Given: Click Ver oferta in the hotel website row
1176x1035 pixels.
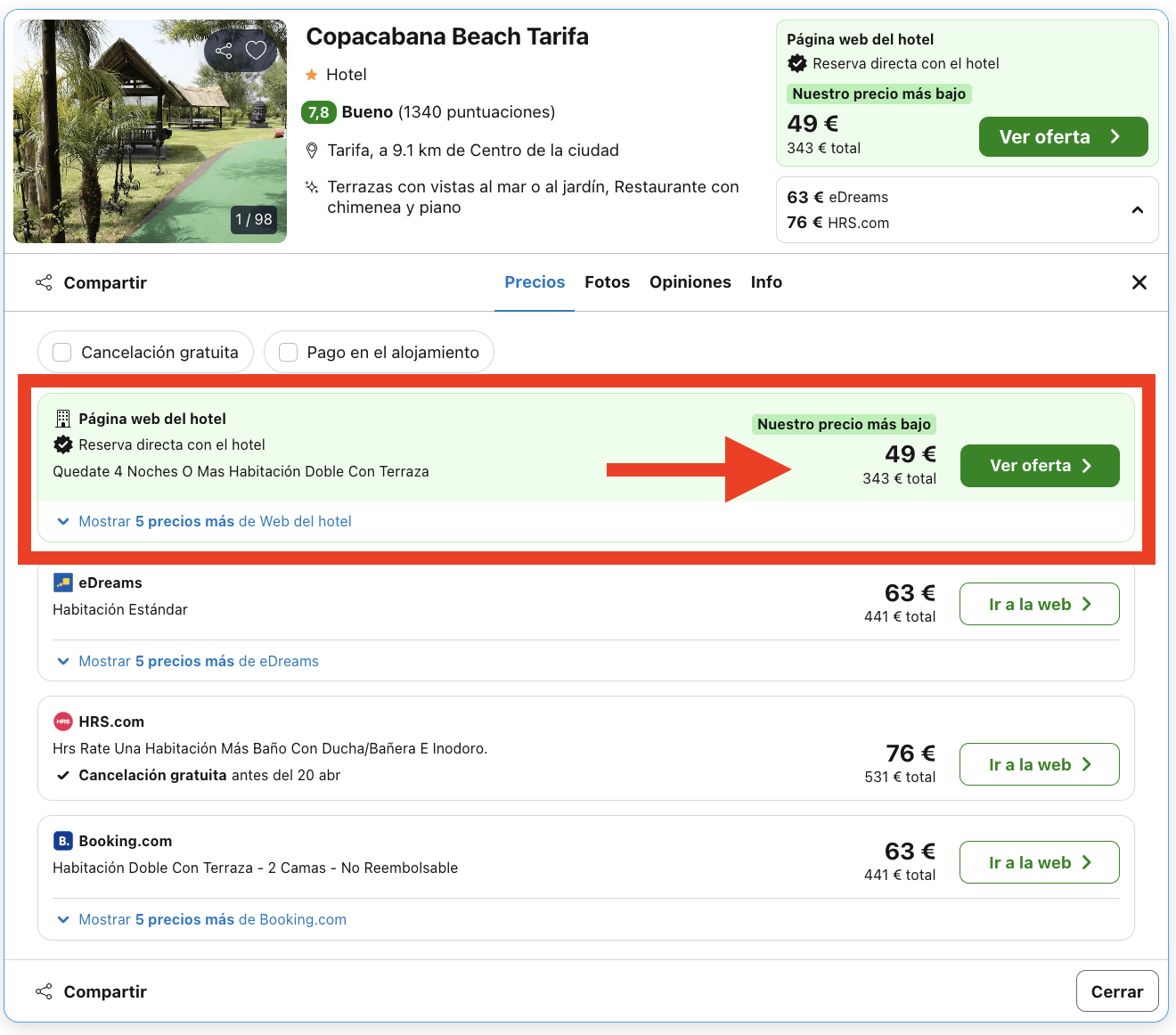Looking at the screenshot, I should (1040, 466).
